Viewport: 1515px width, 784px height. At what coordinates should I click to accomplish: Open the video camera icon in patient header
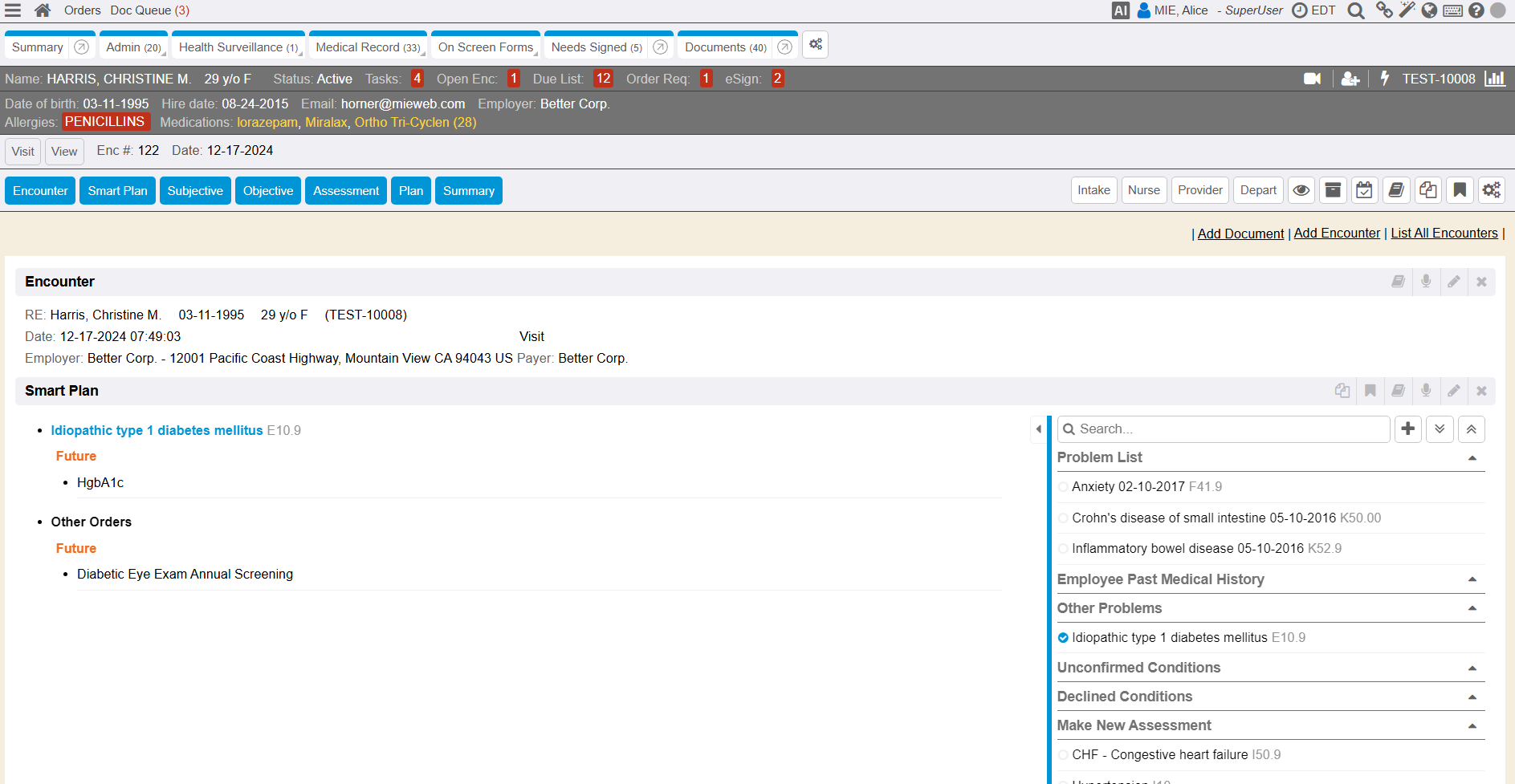pos(1312,79)
